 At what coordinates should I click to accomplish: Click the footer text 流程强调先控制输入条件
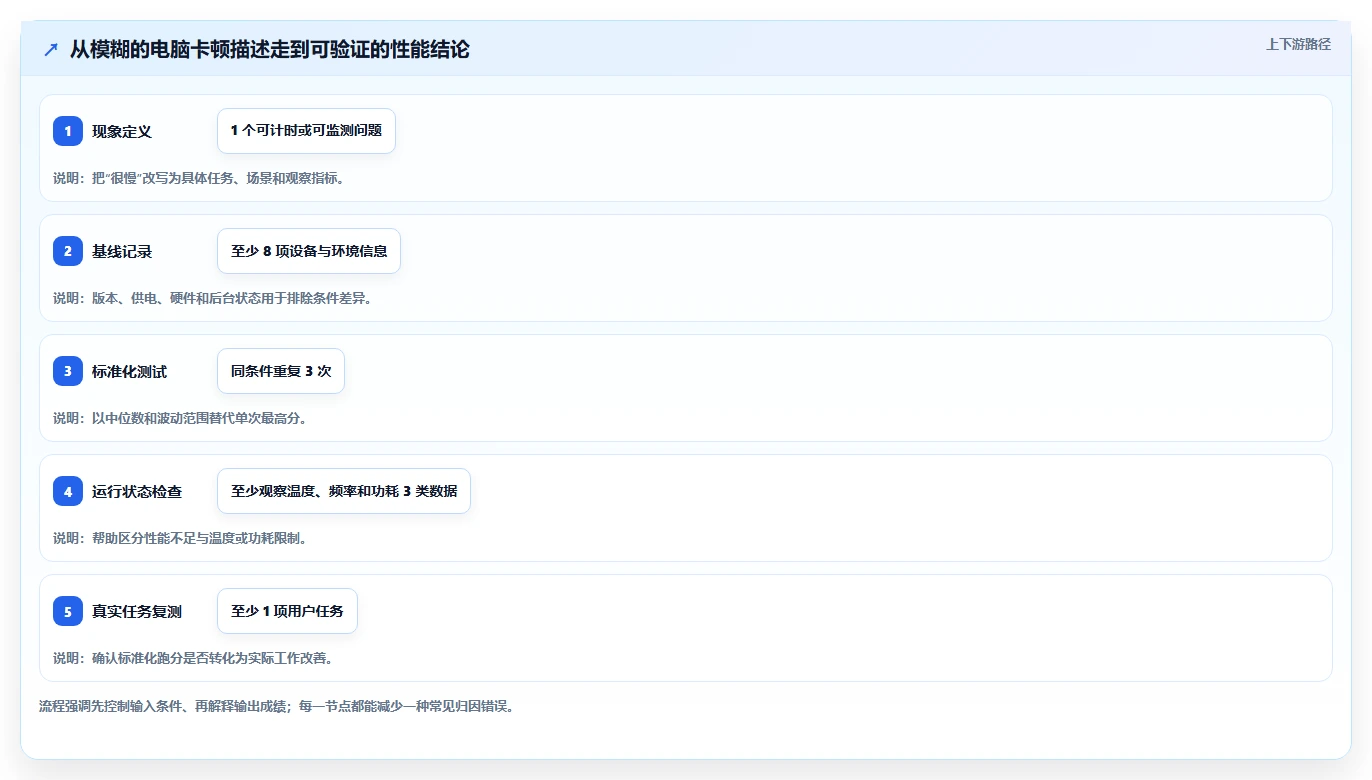click(x=276, y=706)
